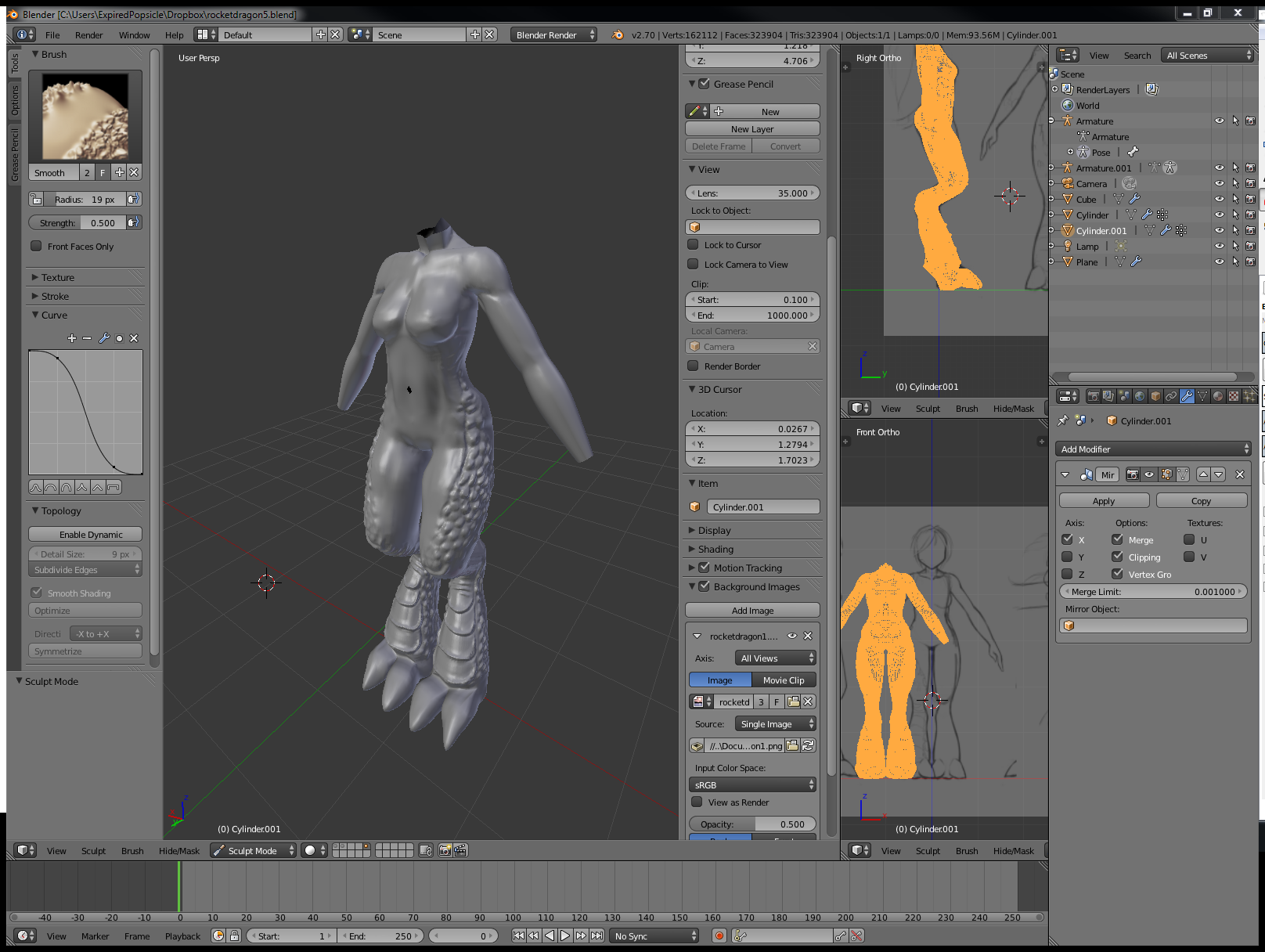Click the Camera object icon in Outliner

1068,183
